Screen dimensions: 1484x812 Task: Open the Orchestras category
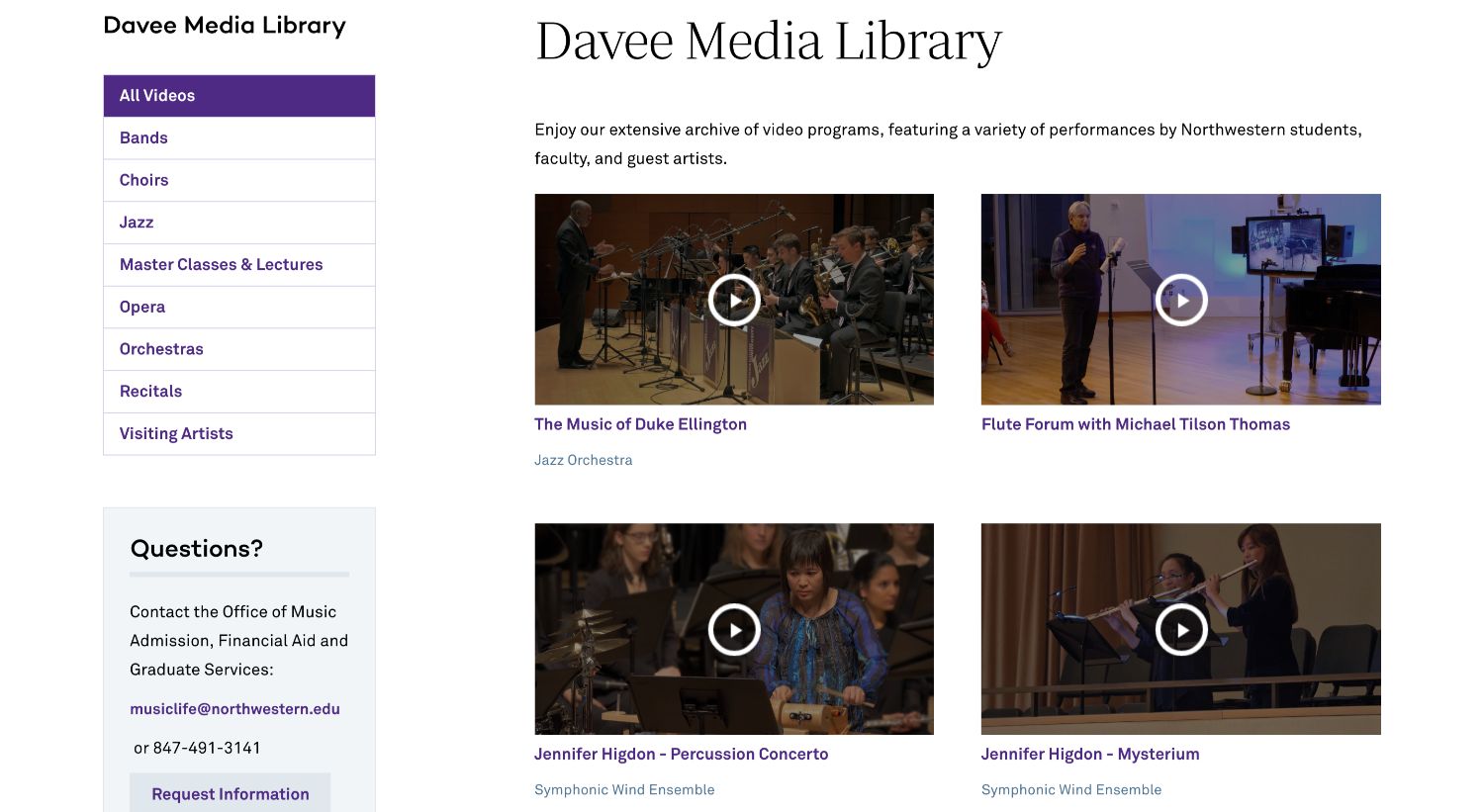pos(239,349)
